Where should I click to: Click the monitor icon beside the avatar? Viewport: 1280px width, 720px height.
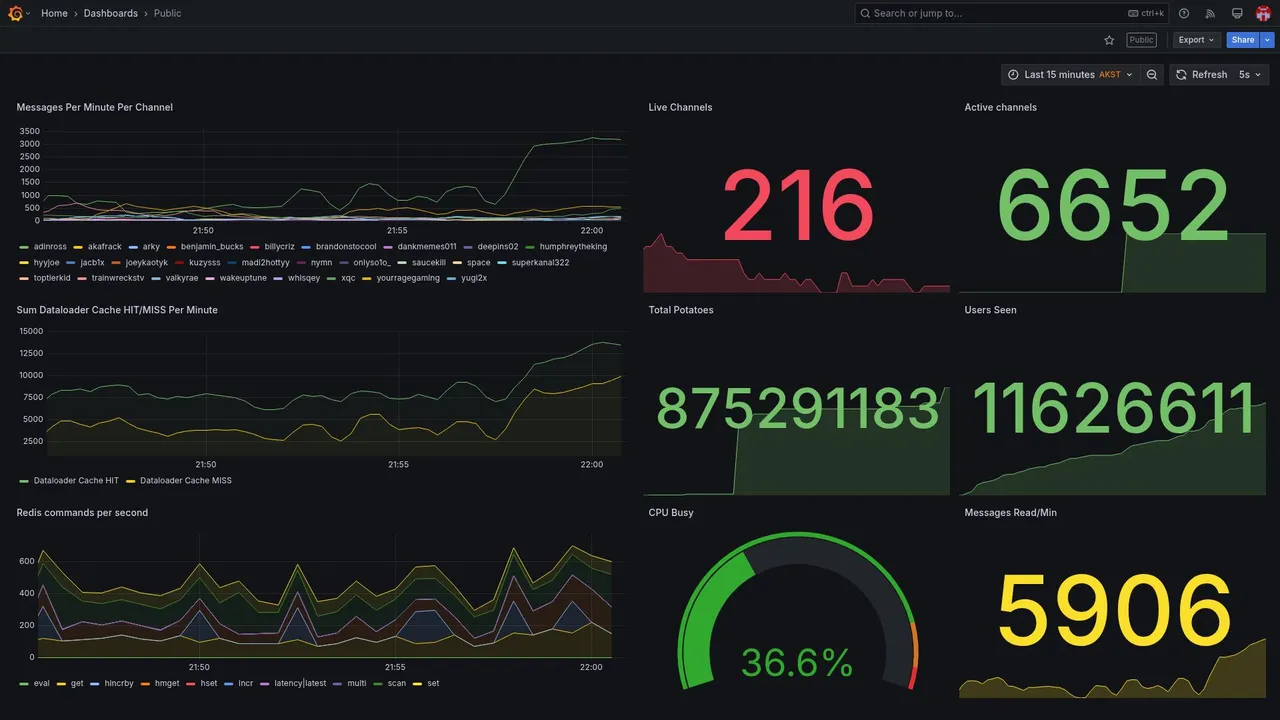coord(1237,13)
